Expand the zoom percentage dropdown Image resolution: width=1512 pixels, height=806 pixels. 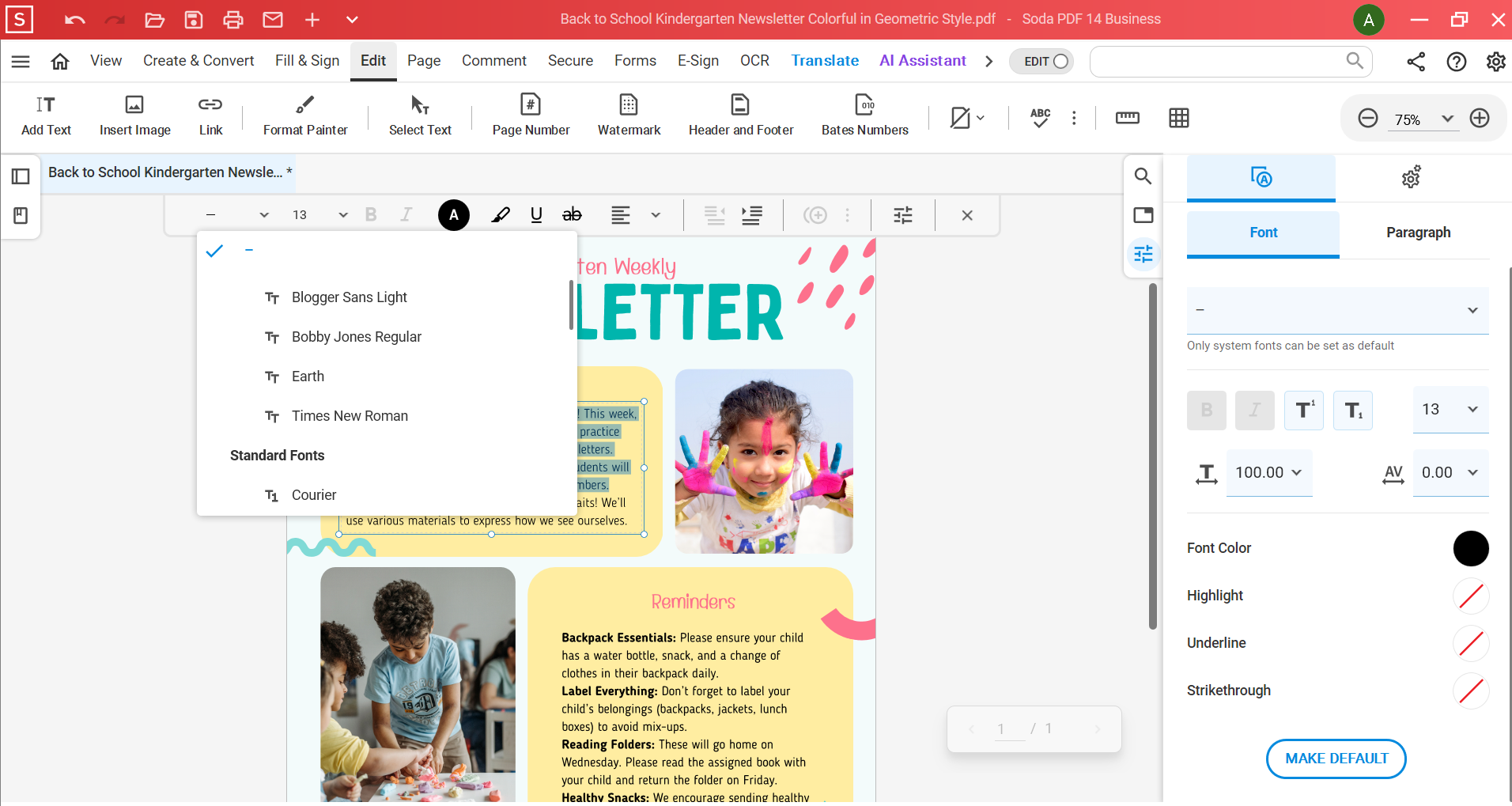[1447, 119]
